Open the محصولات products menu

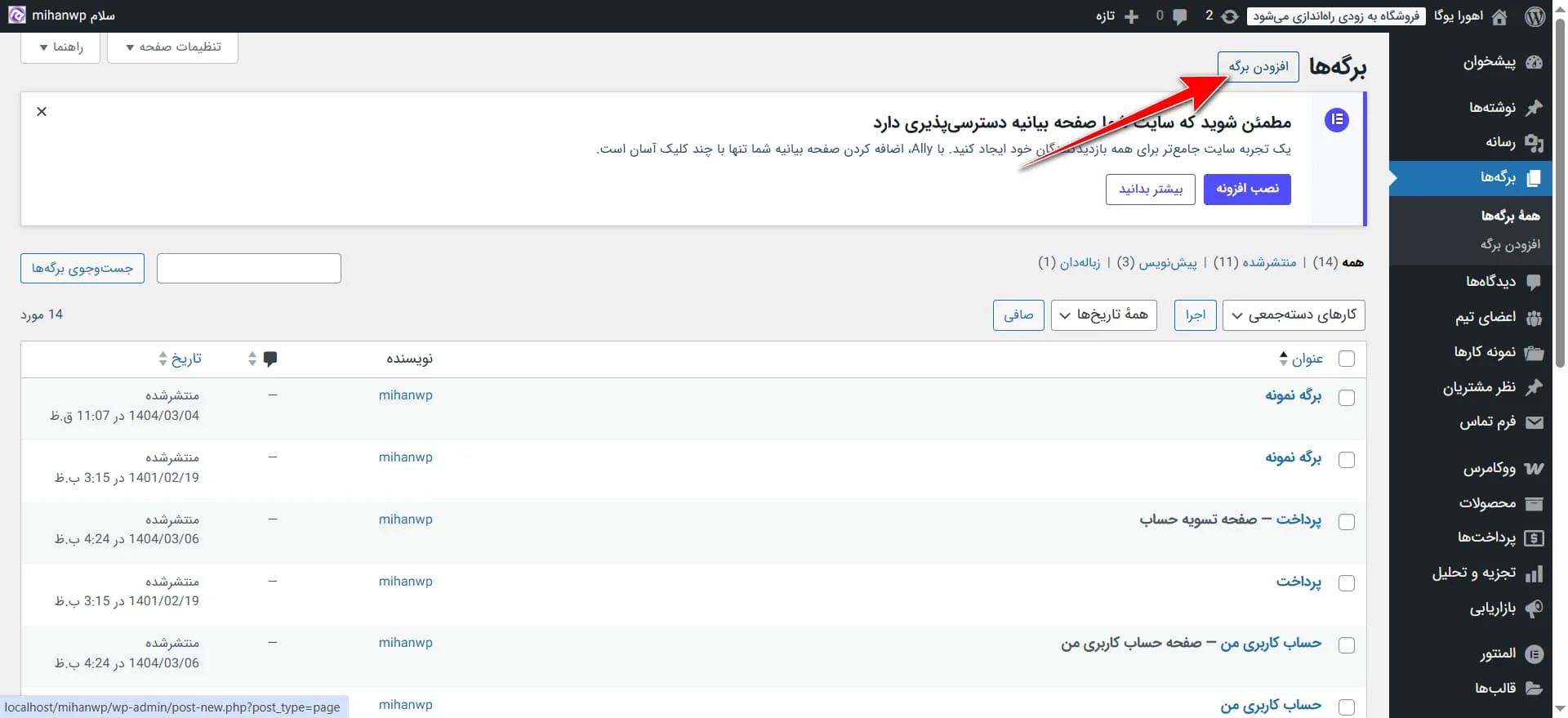click(x=1487, y=503)
